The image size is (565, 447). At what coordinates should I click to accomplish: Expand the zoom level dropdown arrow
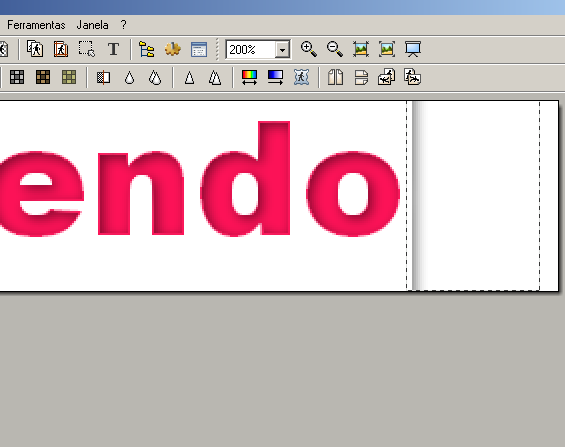[282, 50]
